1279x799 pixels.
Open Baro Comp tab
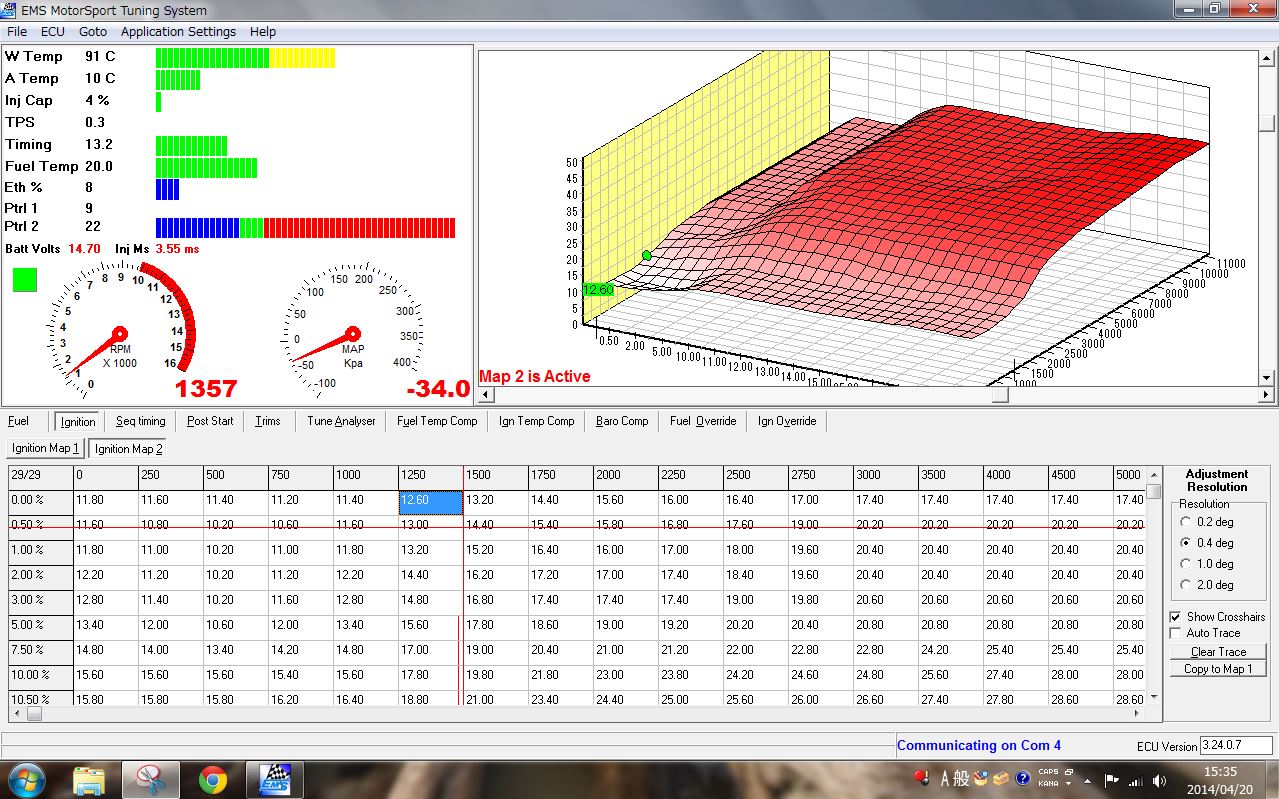point(622,421)
